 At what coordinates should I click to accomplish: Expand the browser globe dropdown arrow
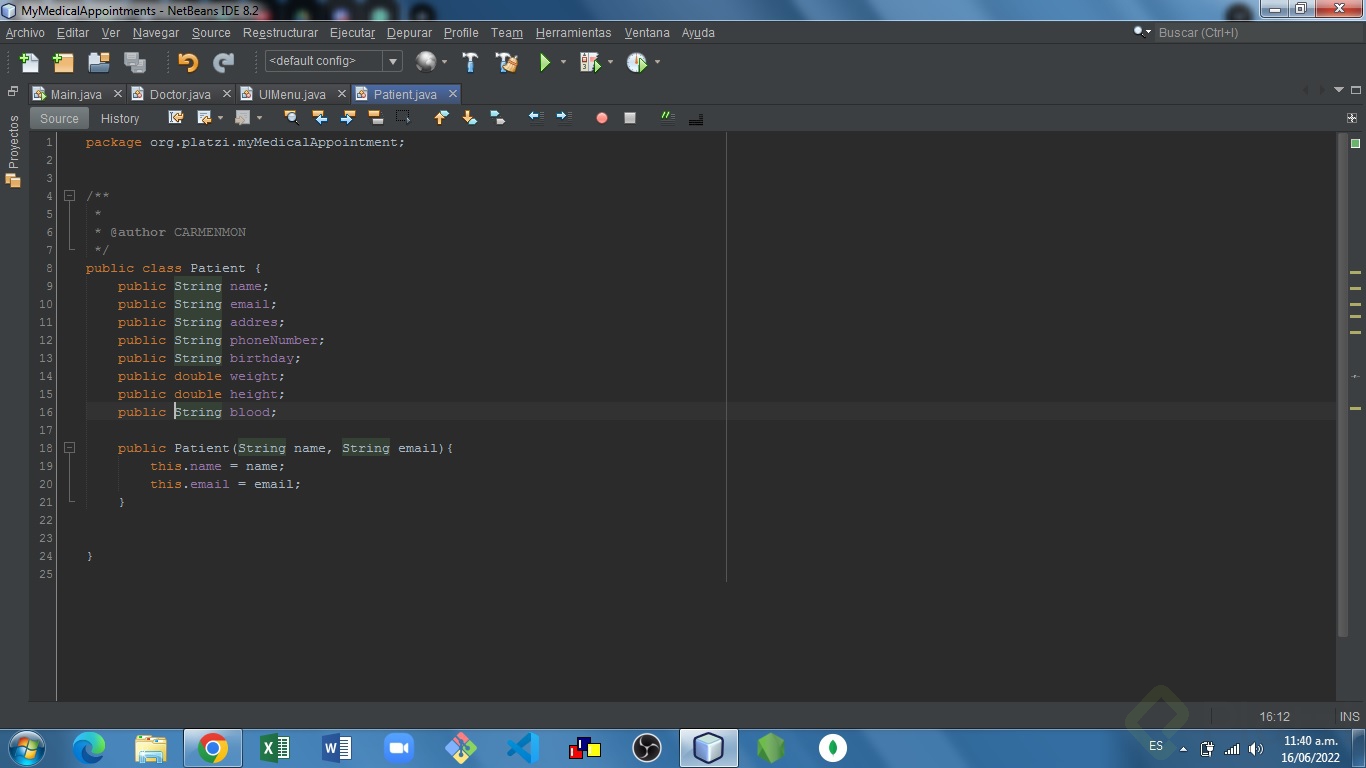[x=444, y=62]
